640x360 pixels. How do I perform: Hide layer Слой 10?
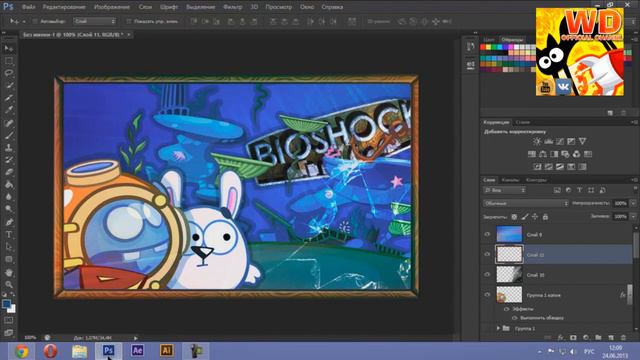487,275
